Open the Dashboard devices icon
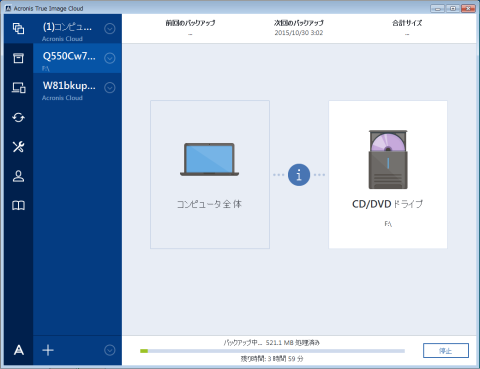 (18, 88)
